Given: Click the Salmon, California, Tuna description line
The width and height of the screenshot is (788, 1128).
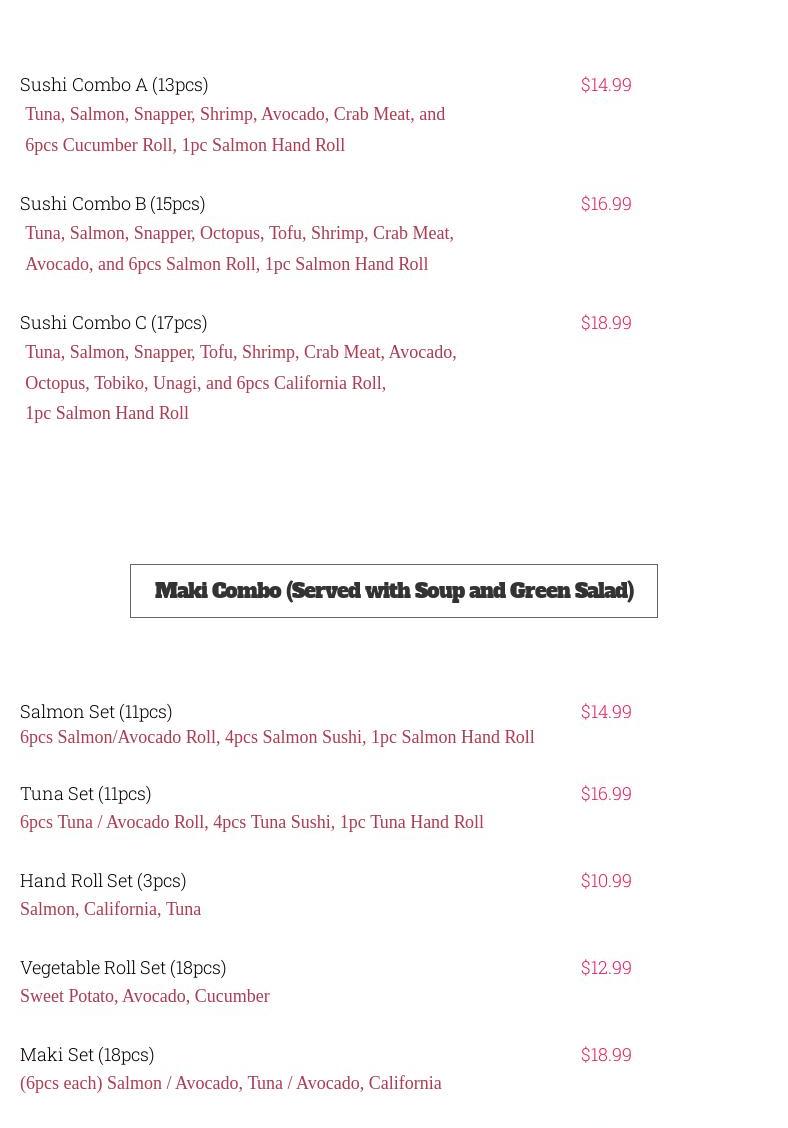Looking at the screenshot, I should click(110, 909).
